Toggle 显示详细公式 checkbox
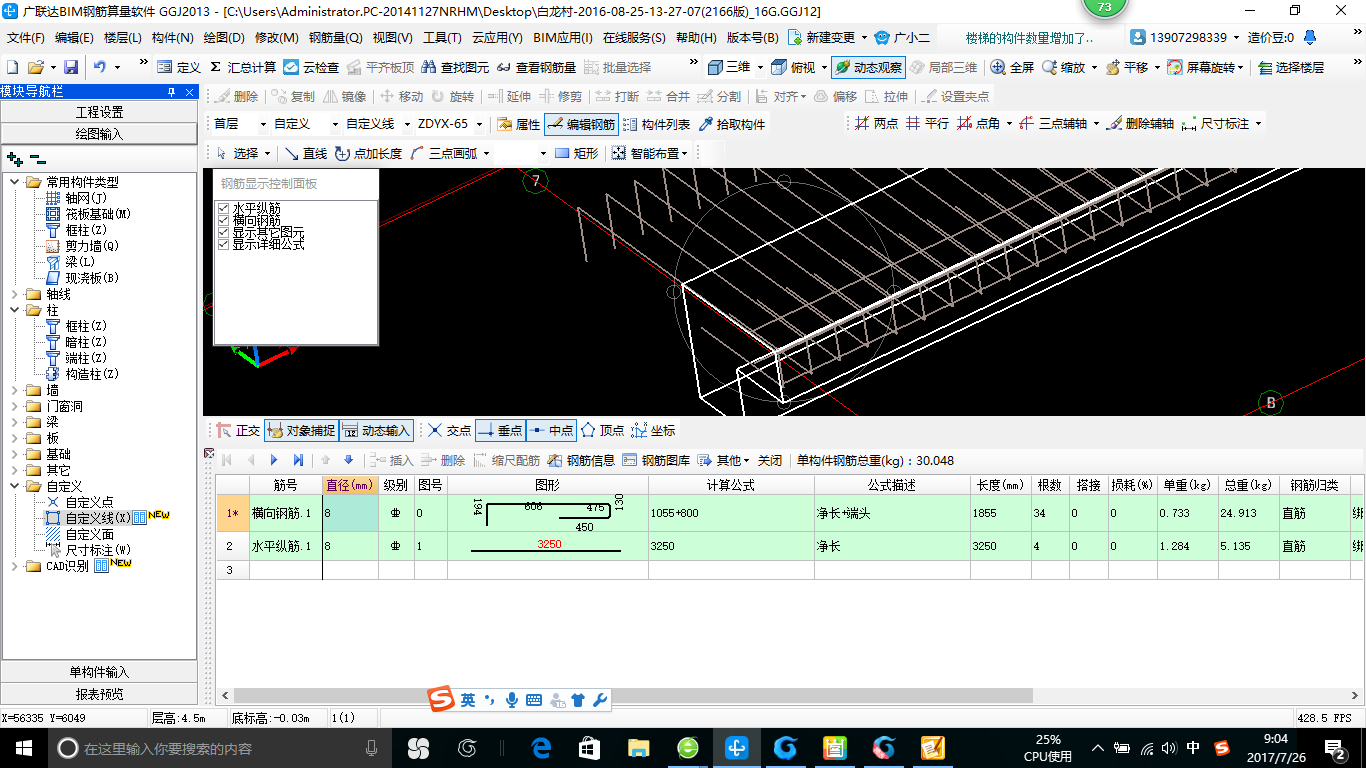Image resolution: width=1366 pixels, height=768 pixels. tap(224, 244)
